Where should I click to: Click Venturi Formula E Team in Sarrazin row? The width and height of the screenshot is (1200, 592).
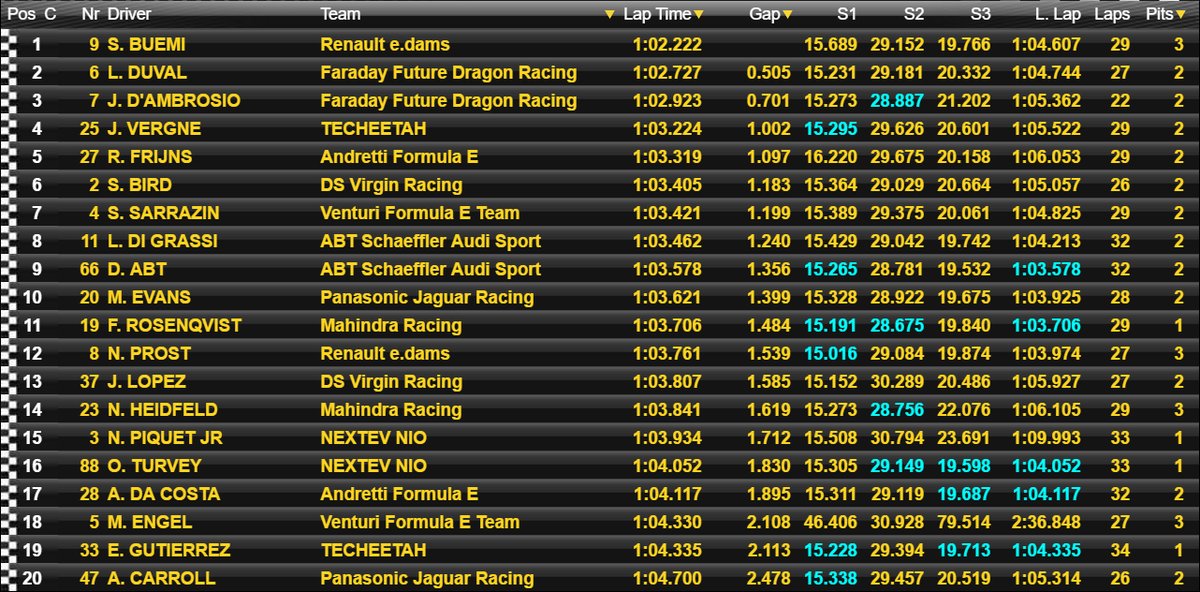point(420,213)
